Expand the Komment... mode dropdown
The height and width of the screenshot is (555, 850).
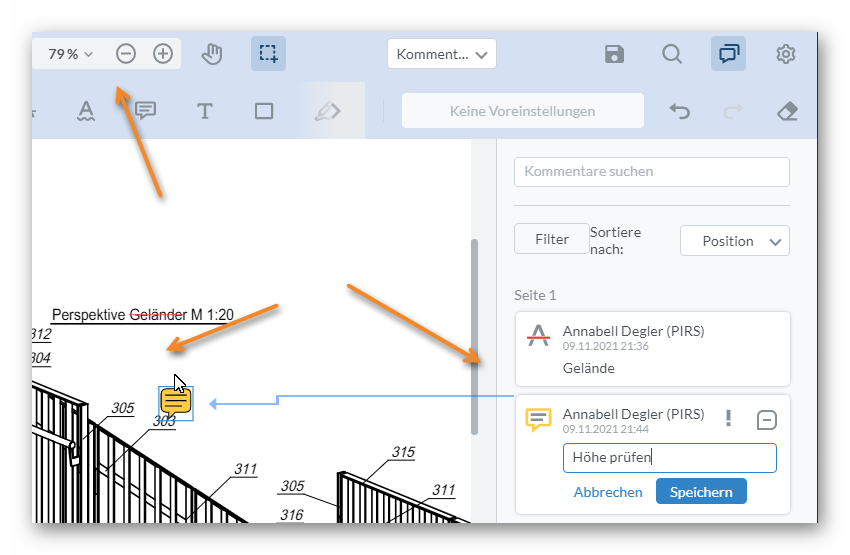(x=442, y=54)
